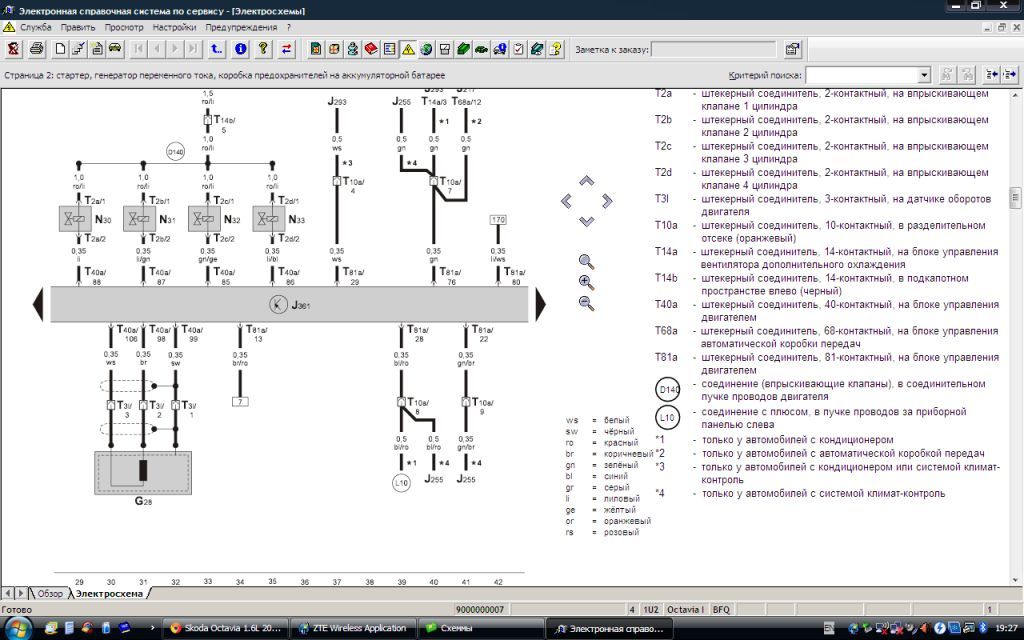Open the Просмотр menu
Viewport: 1024px width, 640px height.
pyautogui.click(x=124, y=27)
